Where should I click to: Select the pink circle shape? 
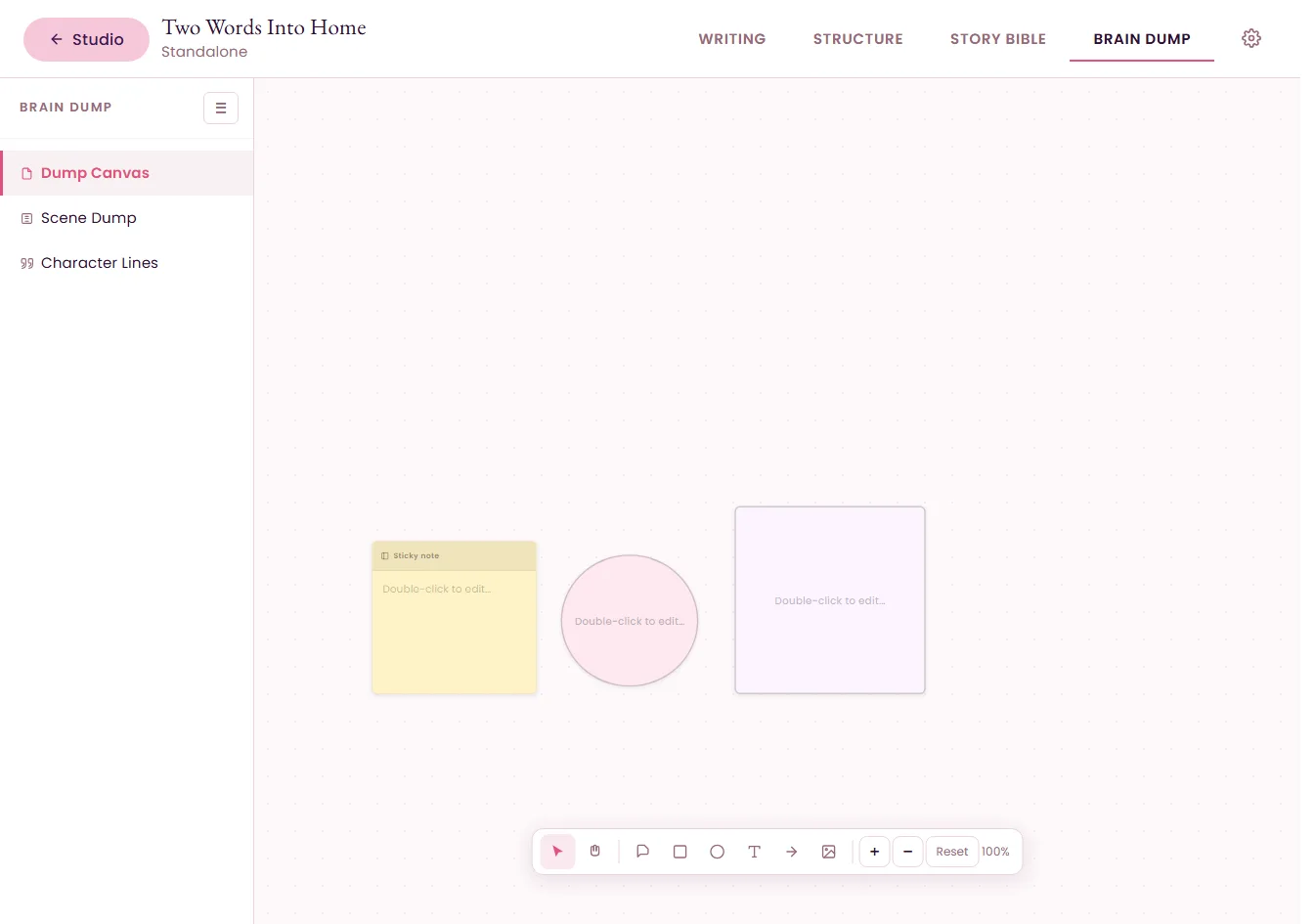pyautogui.click(x=630, y=621)
